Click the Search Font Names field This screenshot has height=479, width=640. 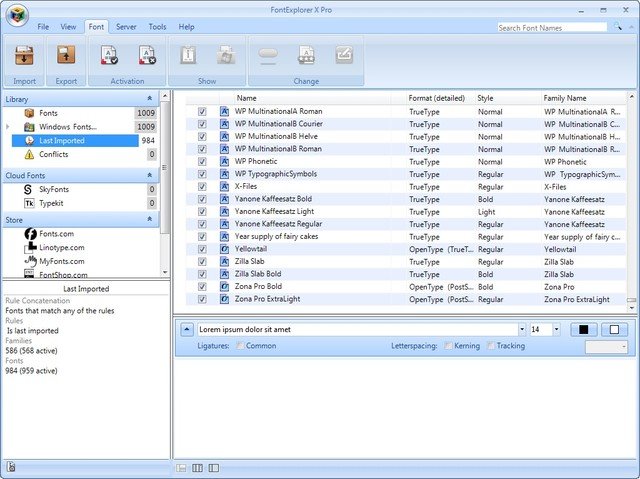pyautogui.click(x=551, y=28)
